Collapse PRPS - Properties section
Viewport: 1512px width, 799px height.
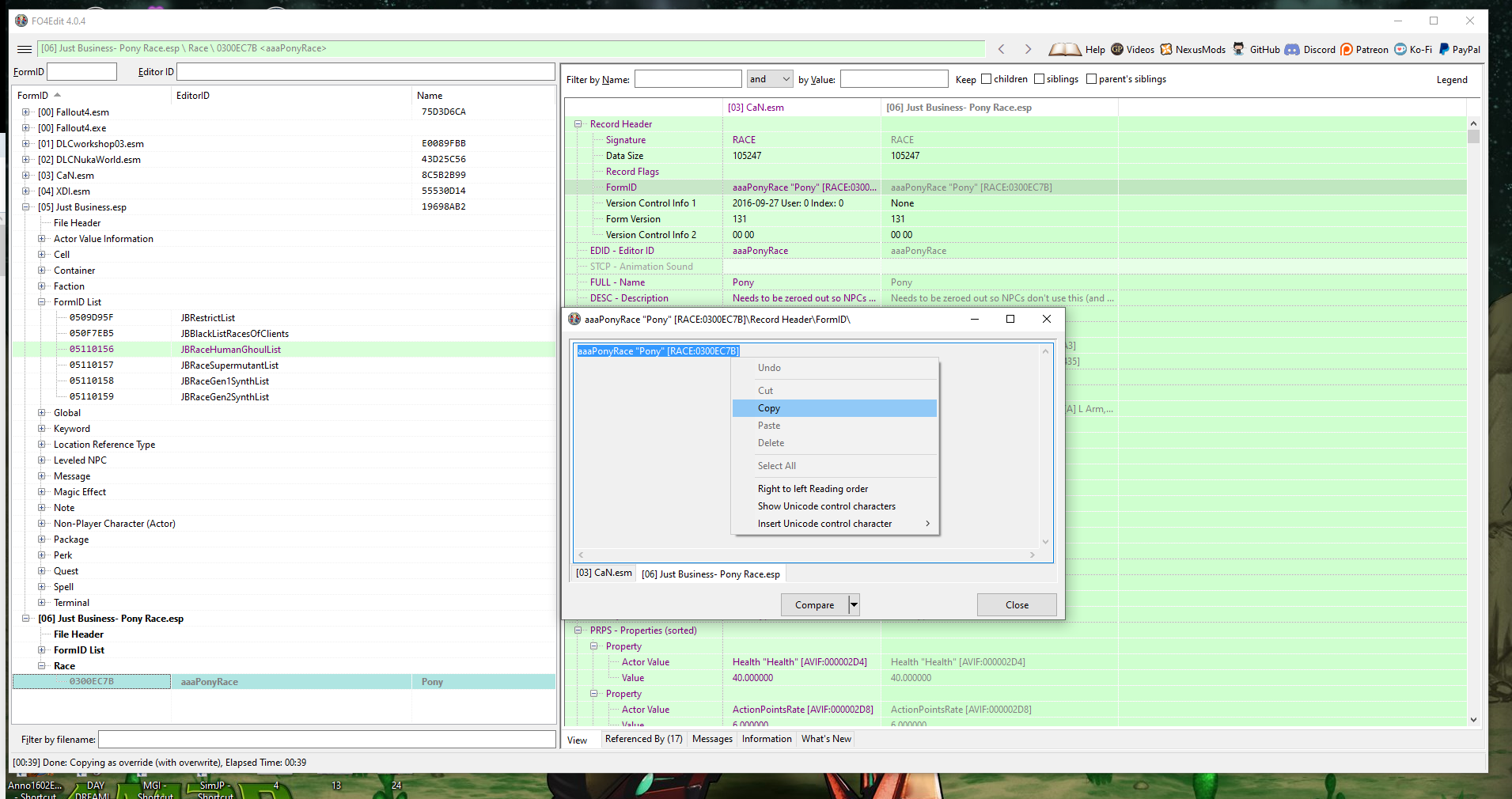point(578,630)
